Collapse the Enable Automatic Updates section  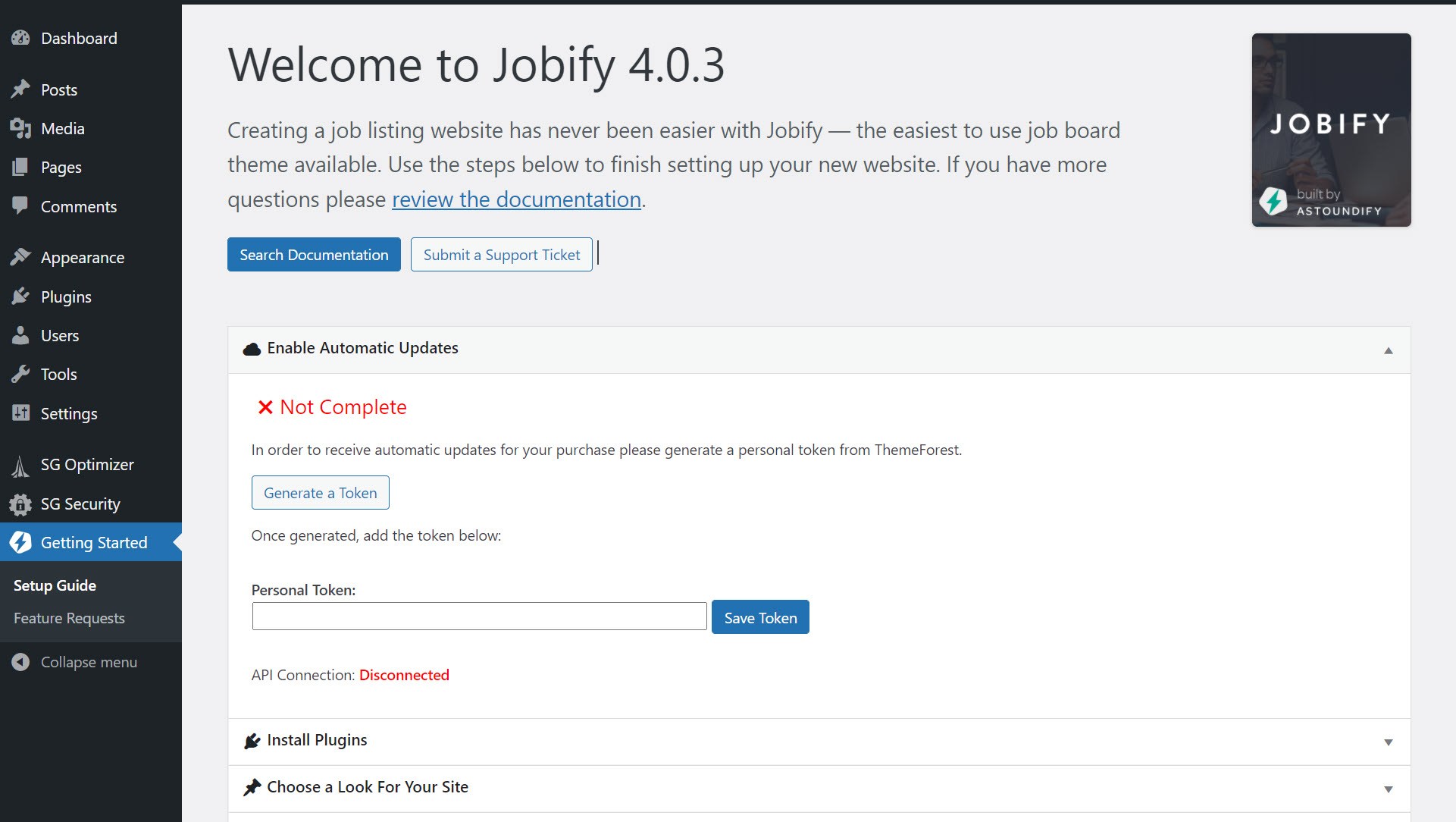(1388, 350)
